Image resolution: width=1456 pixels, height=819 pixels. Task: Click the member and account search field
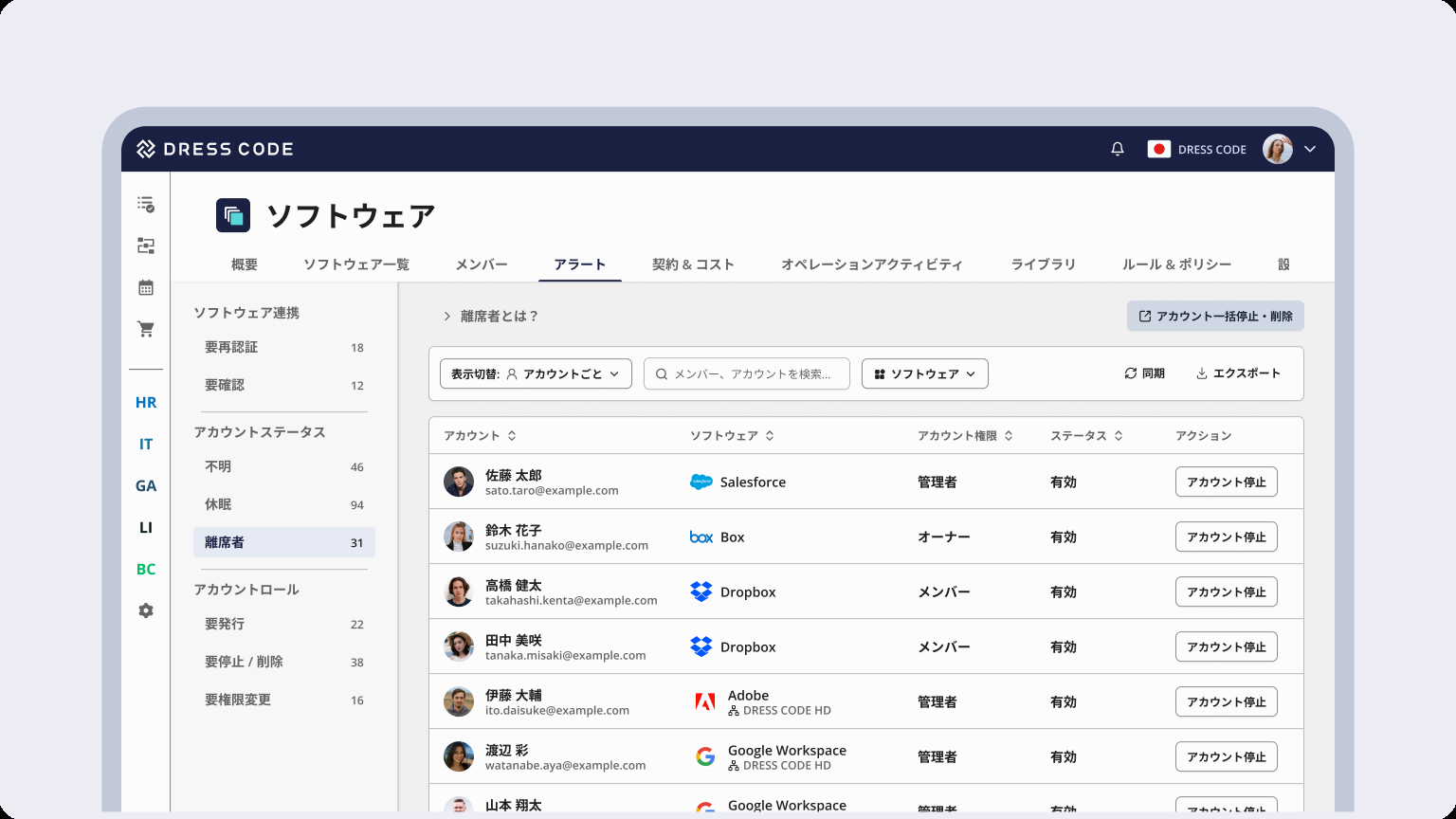(747, 373)
